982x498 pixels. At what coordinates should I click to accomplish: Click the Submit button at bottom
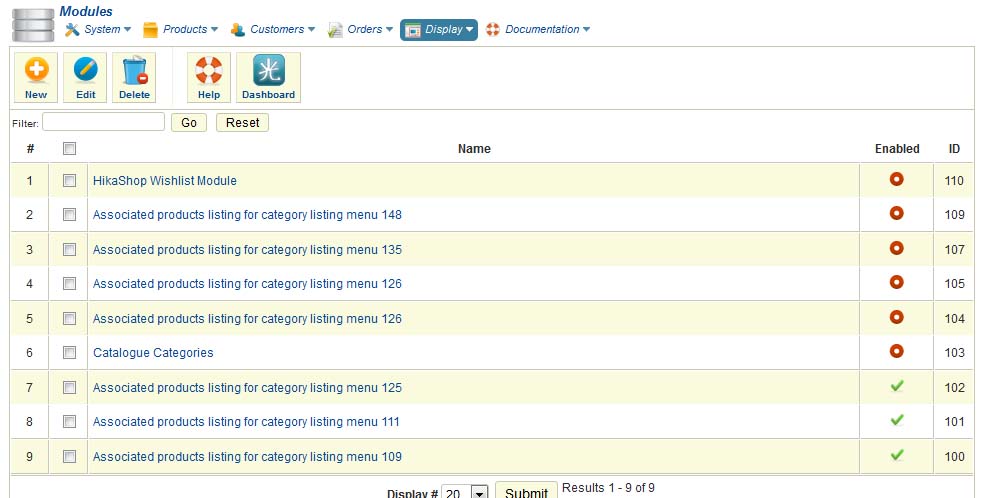[x=526, y=491]
